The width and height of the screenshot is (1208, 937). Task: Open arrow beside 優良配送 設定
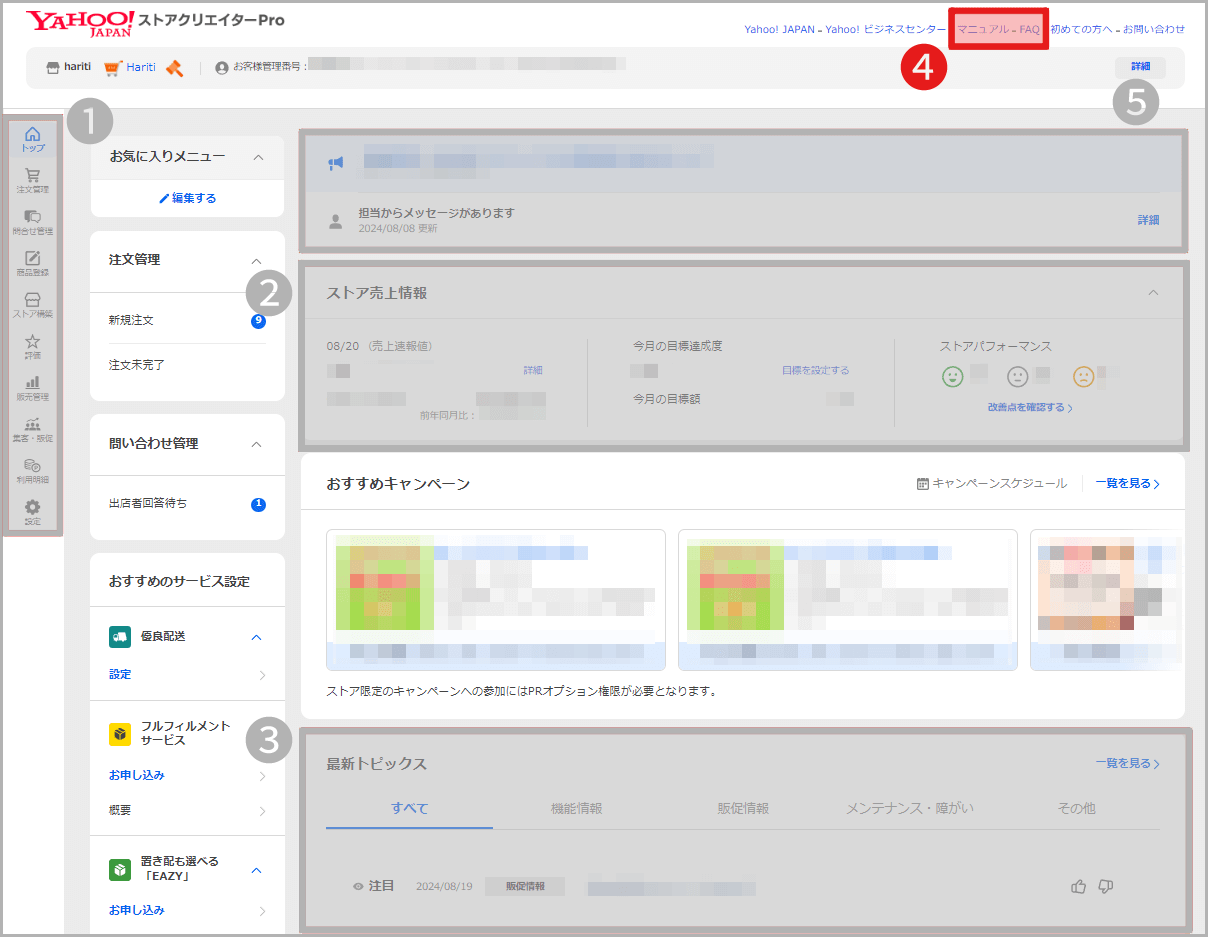tap(263, 675)
